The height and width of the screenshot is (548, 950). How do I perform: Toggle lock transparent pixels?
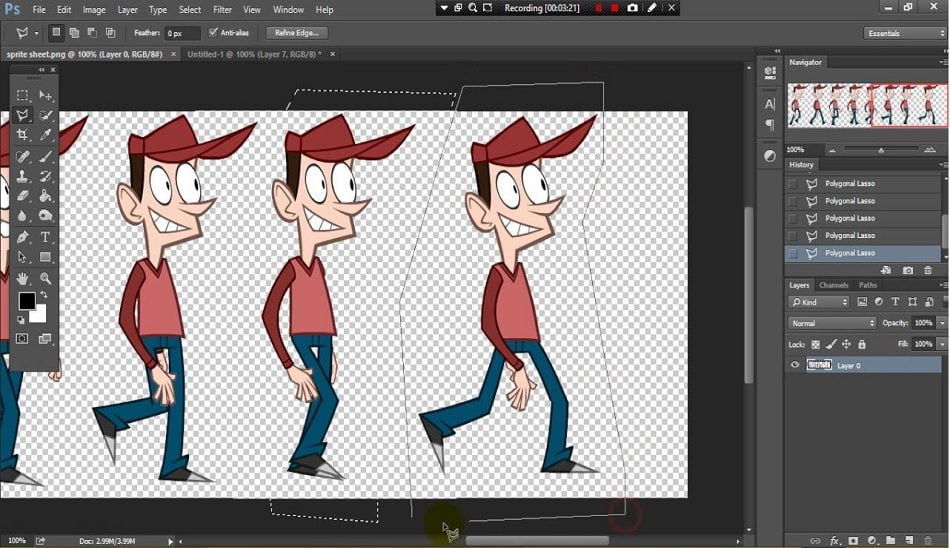[815, 344]
